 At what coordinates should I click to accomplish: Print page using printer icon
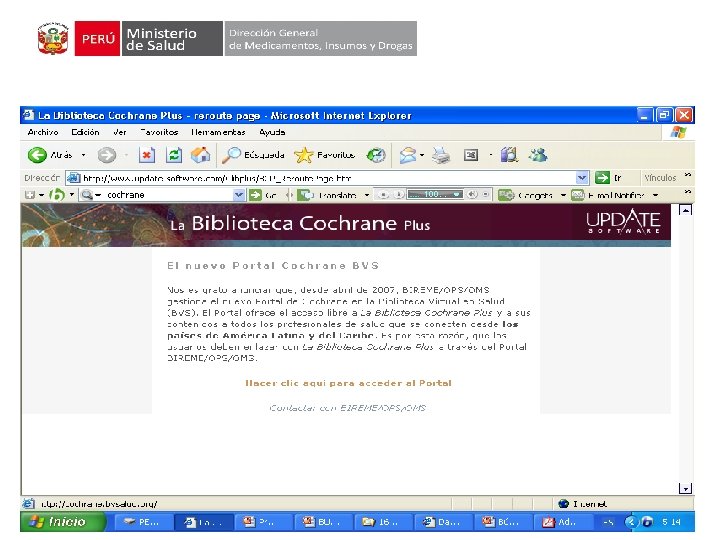tap(441, 155)
